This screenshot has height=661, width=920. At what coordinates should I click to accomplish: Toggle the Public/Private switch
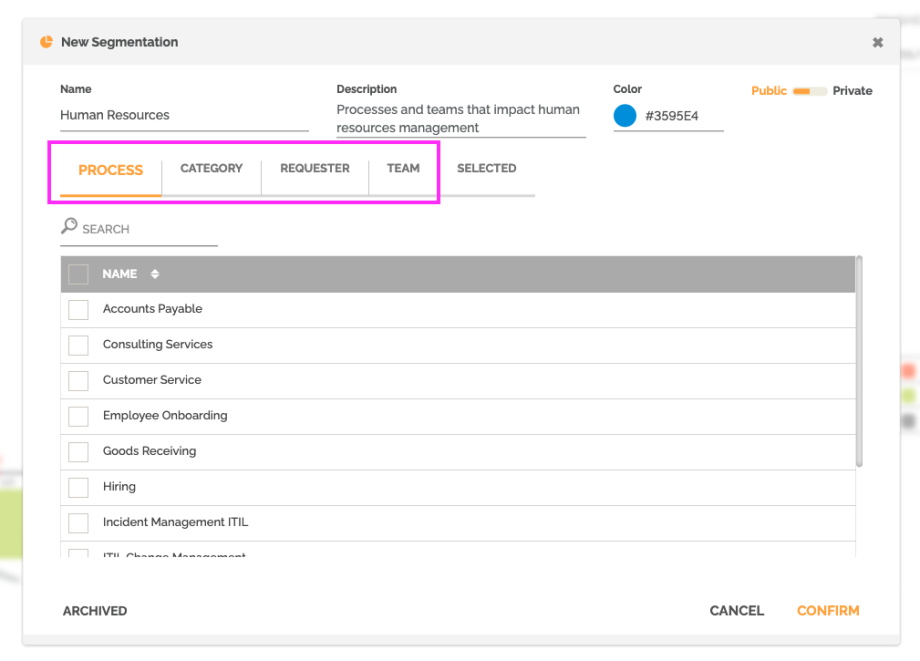(809, 91)
